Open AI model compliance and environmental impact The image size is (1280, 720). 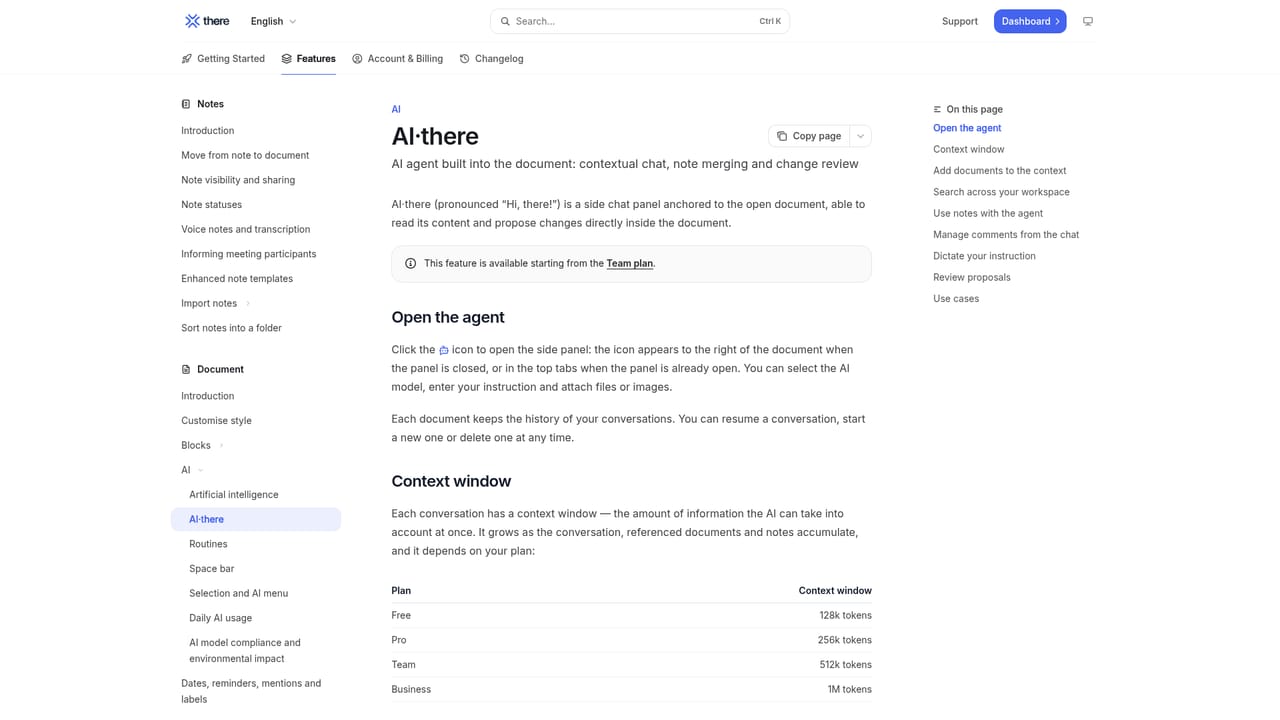[245, 651]
